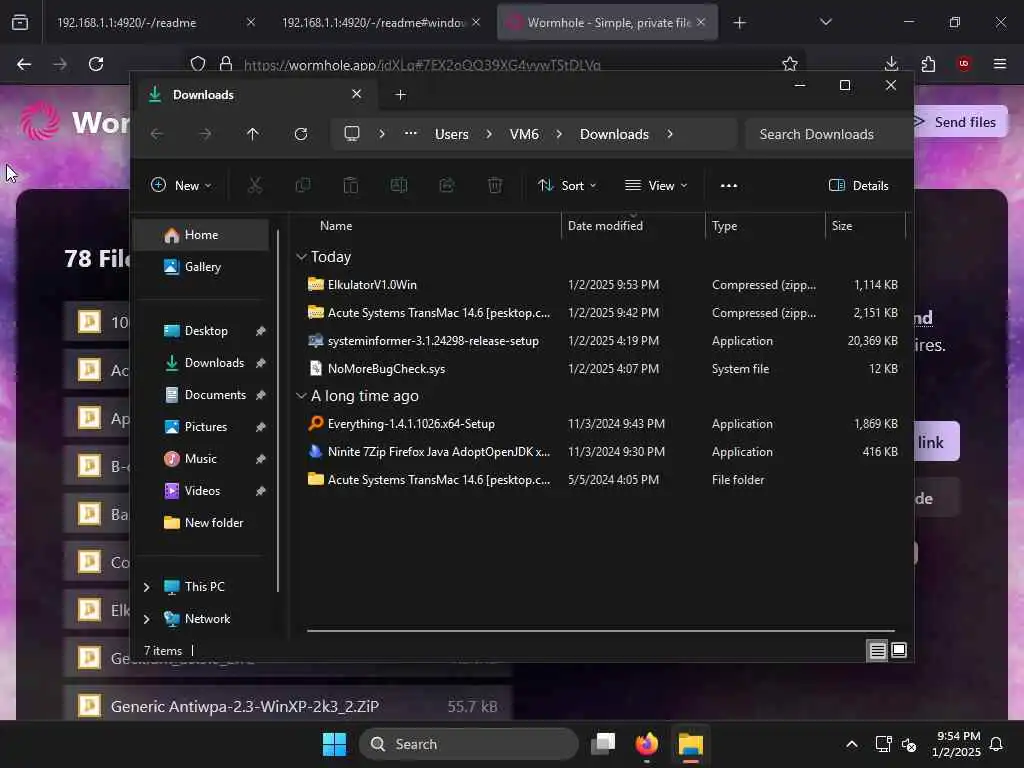Open Firefox extensions puzzle icon

pyautogui.click(x=928, y=64)
